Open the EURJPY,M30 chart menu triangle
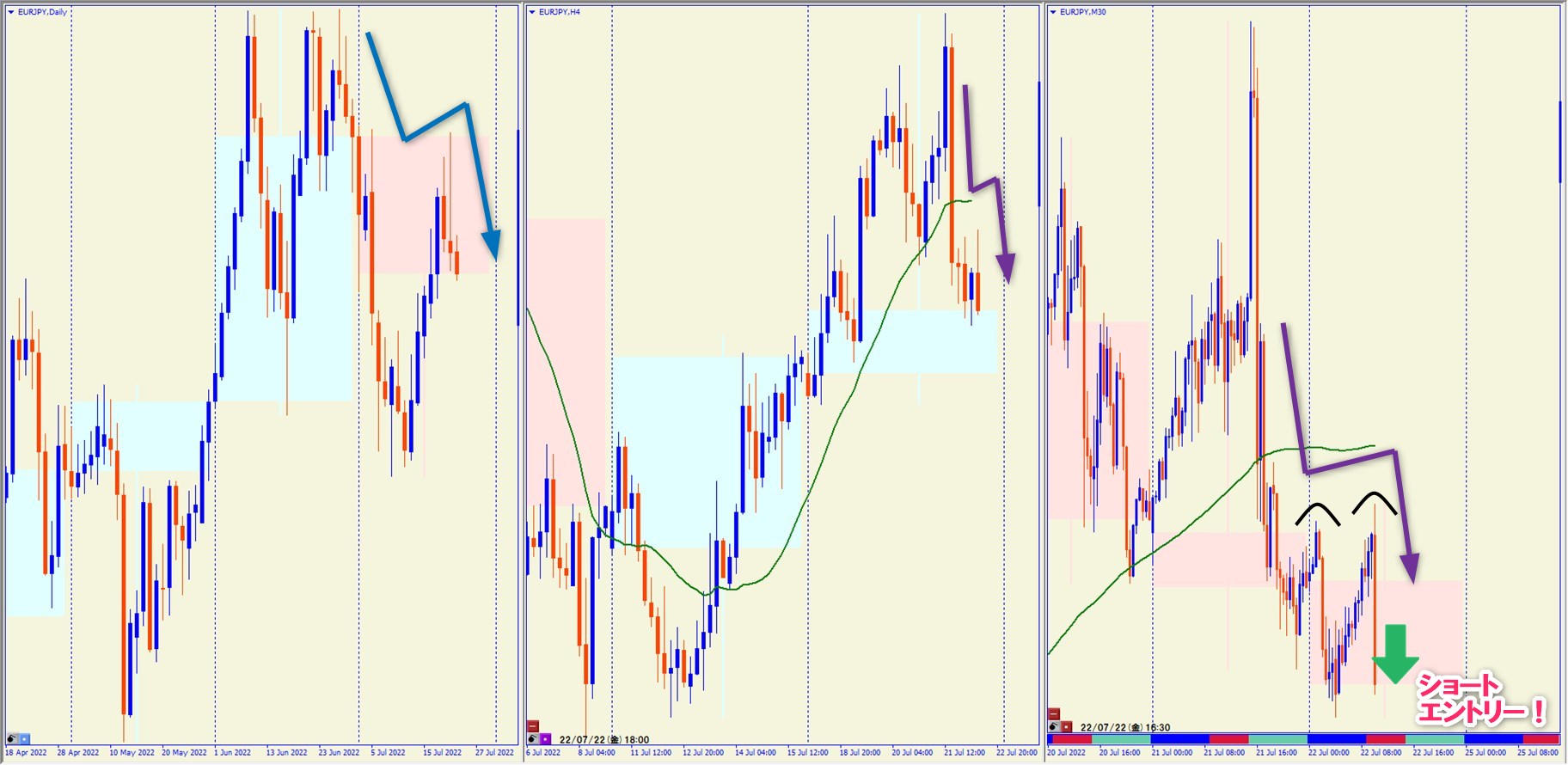The height and width of the screenshot is (765, 1568). (x=1053, y=12)
